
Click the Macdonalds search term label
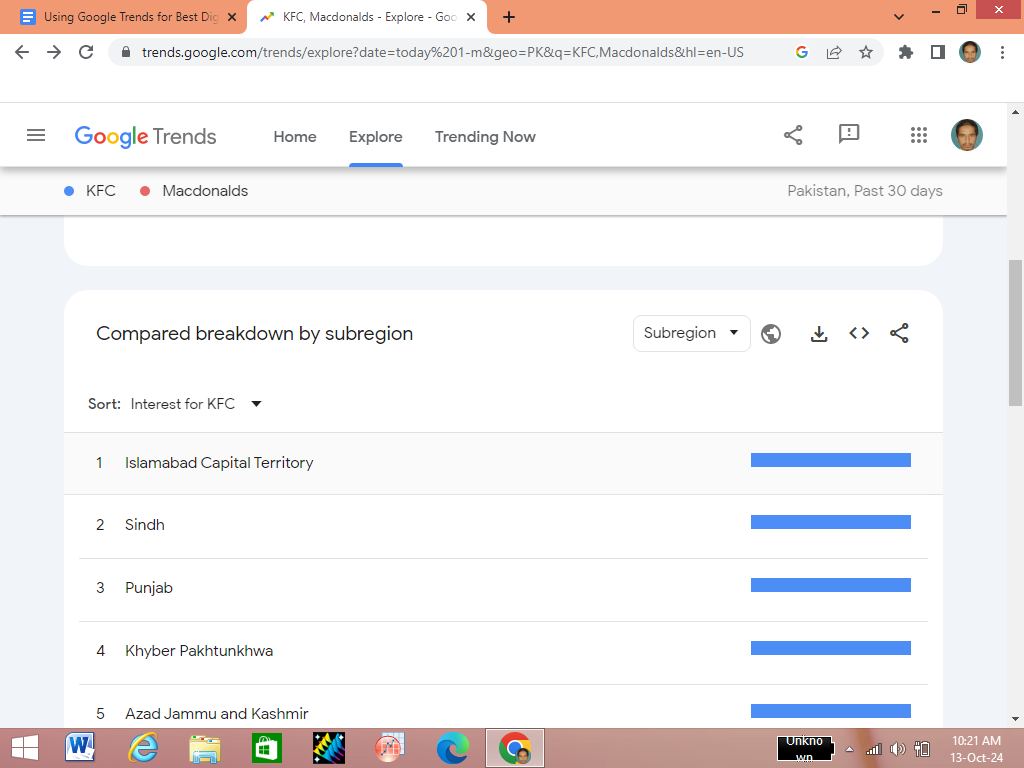pos(205,191)
